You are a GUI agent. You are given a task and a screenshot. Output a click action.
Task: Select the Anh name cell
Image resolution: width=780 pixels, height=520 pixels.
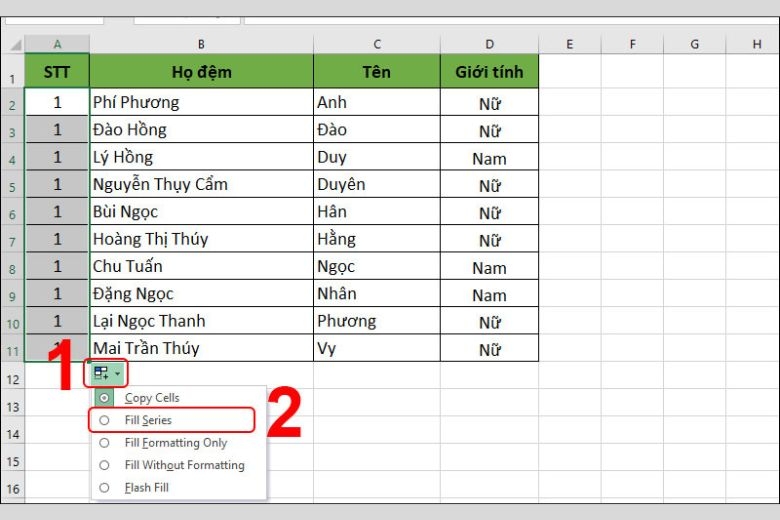pyautogui.click(x=377, y=102)
